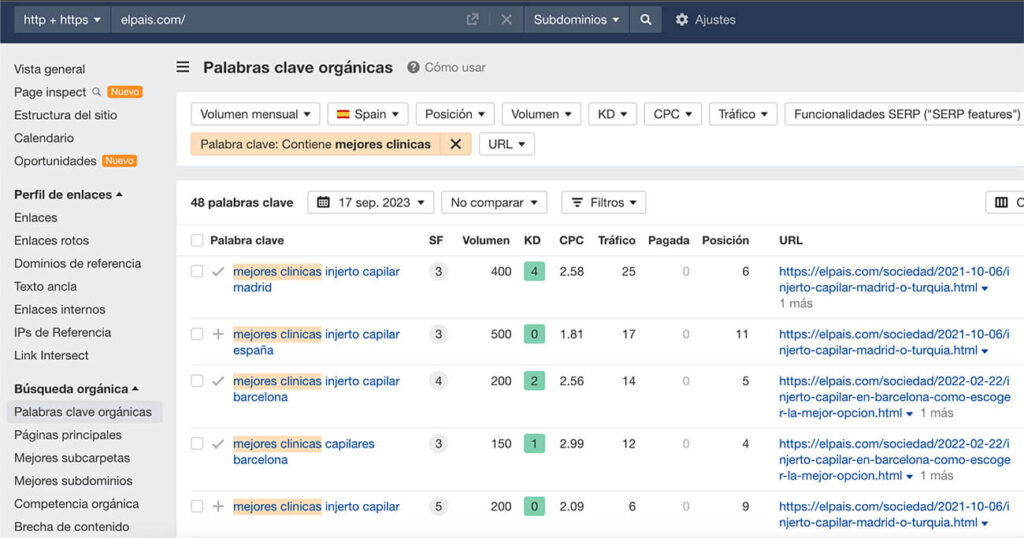The width and height of the screenshot is (1024, 538).
Task: Collapse the Búsqueda orgánica section
Action: 76,388
